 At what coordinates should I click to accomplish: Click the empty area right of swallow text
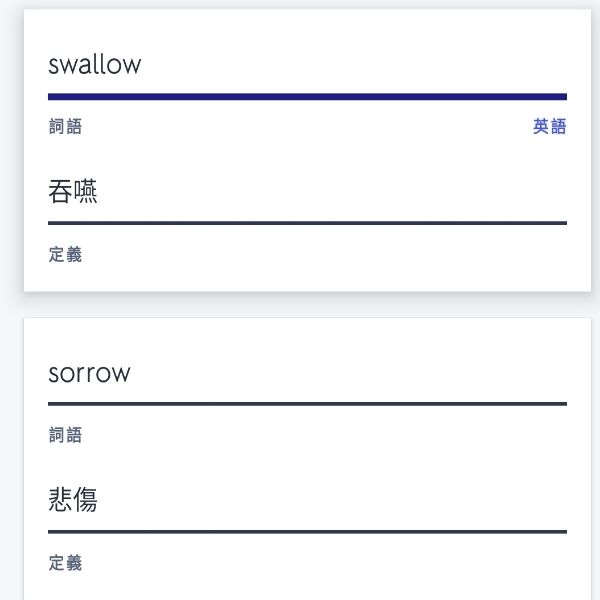point(360,66)
